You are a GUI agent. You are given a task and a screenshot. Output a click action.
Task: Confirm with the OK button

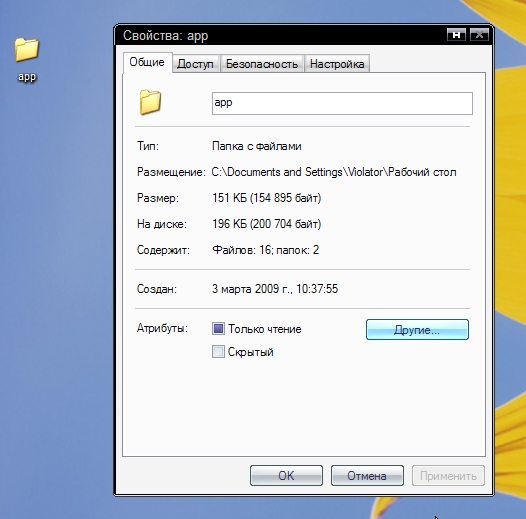tap(286, 475)
